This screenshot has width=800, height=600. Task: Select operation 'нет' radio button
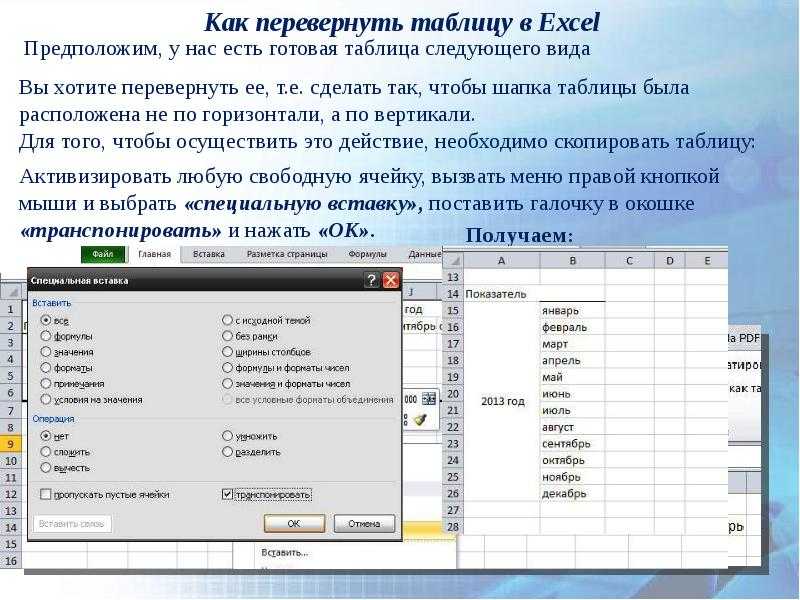46,436
